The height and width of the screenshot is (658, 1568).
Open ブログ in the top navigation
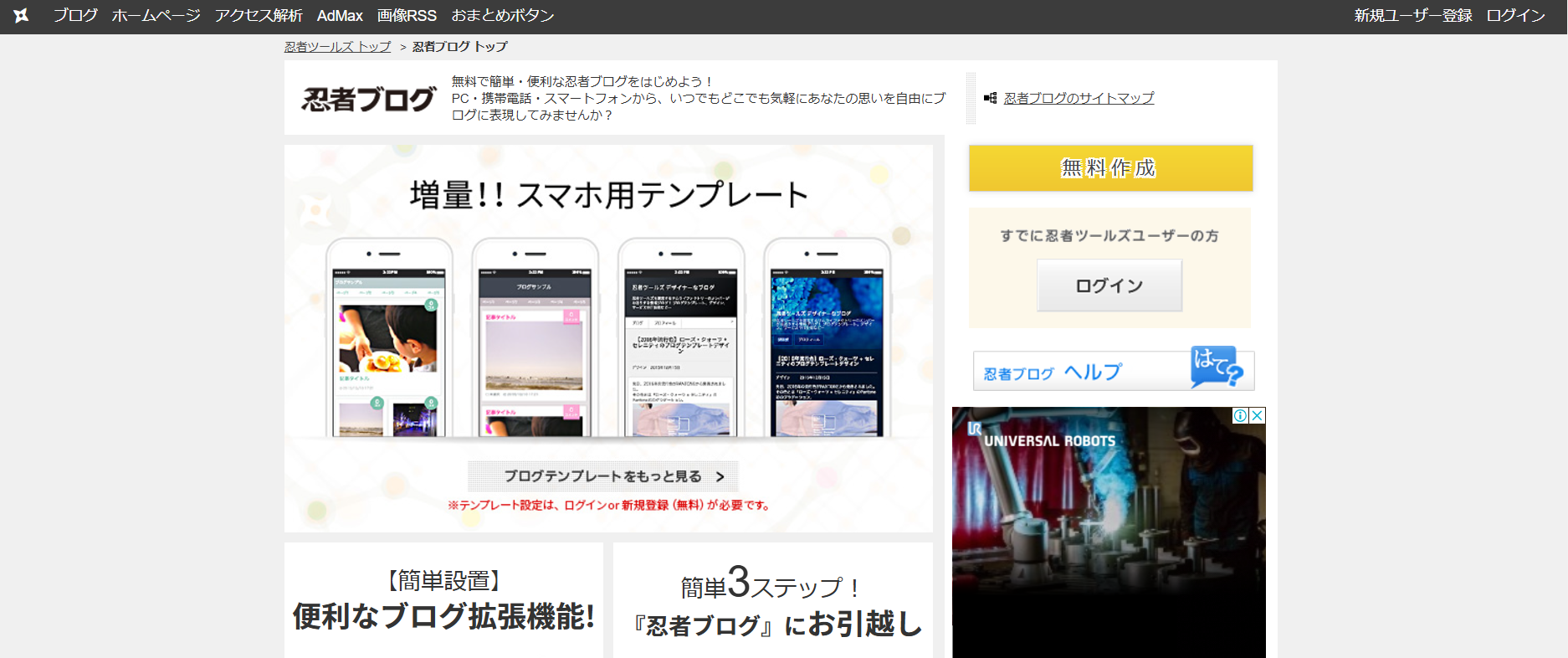pos(75,16)
